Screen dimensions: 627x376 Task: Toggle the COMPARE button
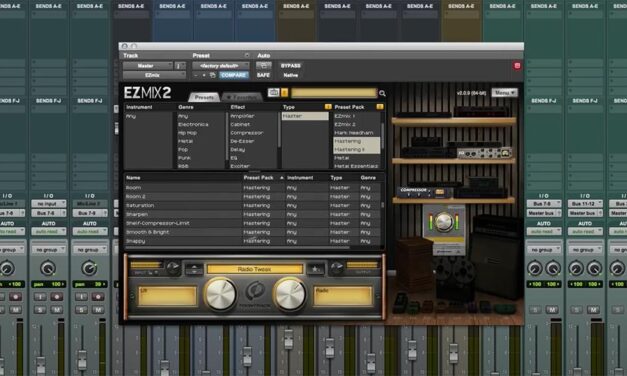[x=234, y=75]
